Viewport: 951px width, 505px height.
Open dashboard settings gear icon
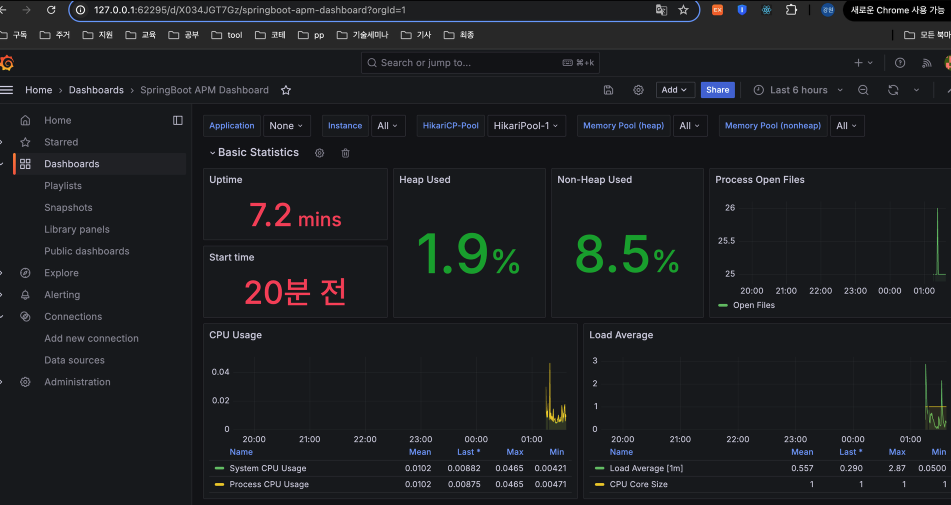click(x=638, y=90)
